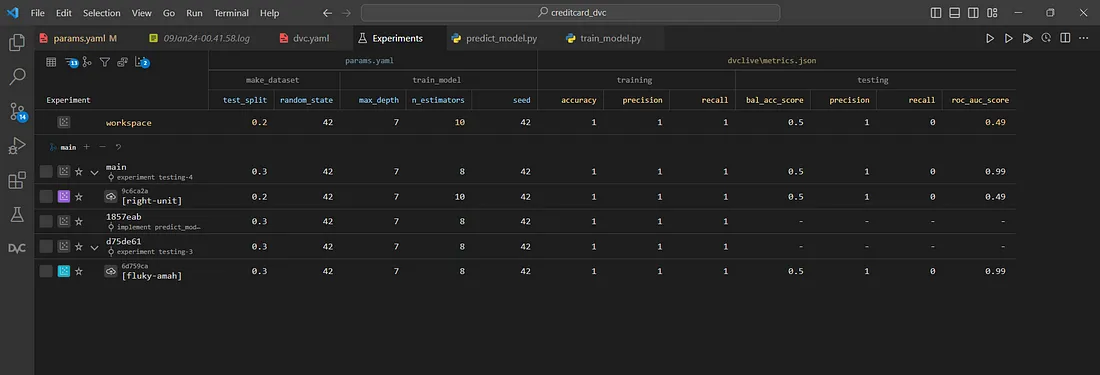Open the Explorer view in activity bar
Image resolution: width=1100 pixels, height=375 pixels.
(x=17, y=43)
